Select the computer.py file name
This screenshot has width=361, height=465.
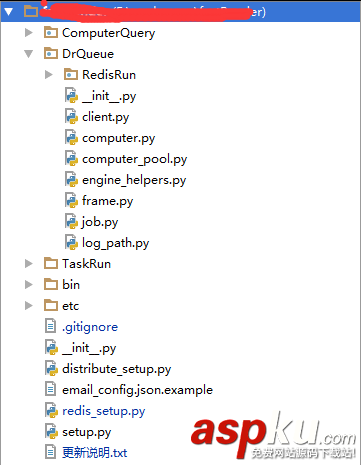coord(119,138)
